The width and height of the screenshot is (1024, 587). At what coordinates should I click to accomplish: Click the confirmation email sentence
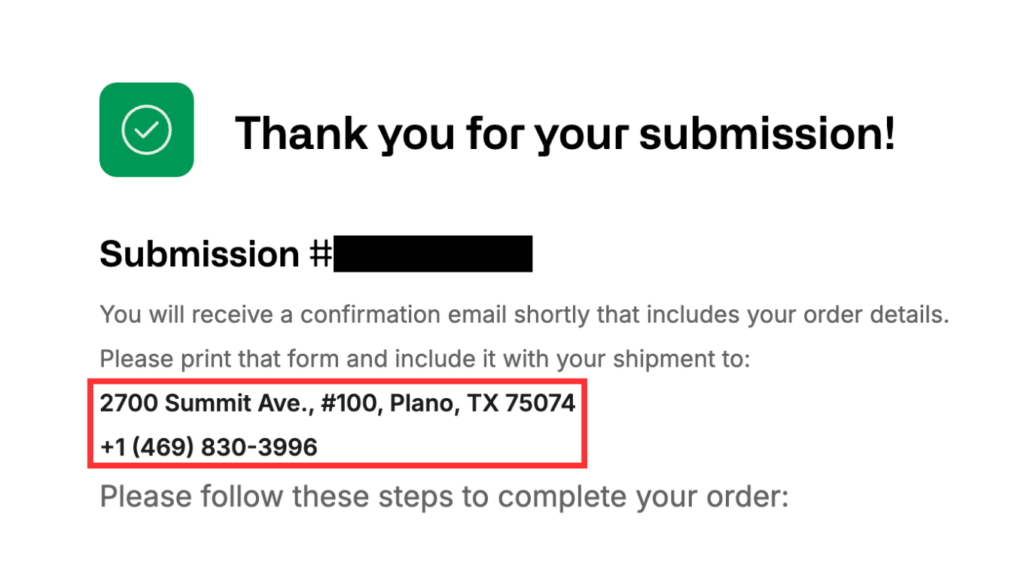pos(524,315)
